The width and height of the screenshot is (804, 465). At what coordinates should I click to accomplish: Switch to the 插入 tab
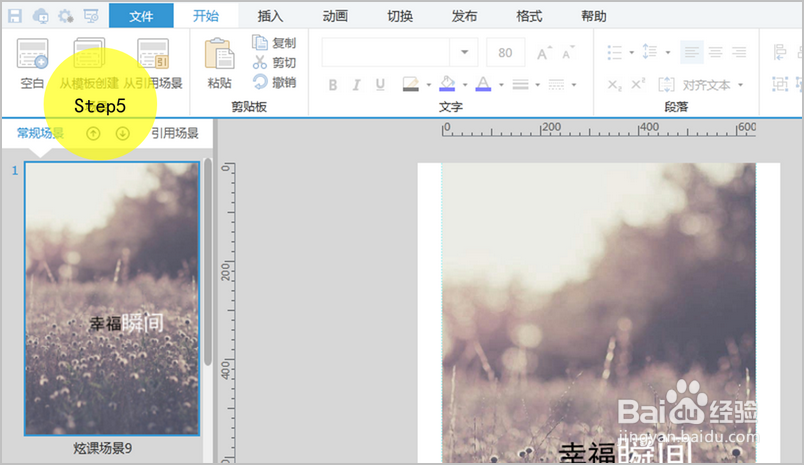coord(270,16)
